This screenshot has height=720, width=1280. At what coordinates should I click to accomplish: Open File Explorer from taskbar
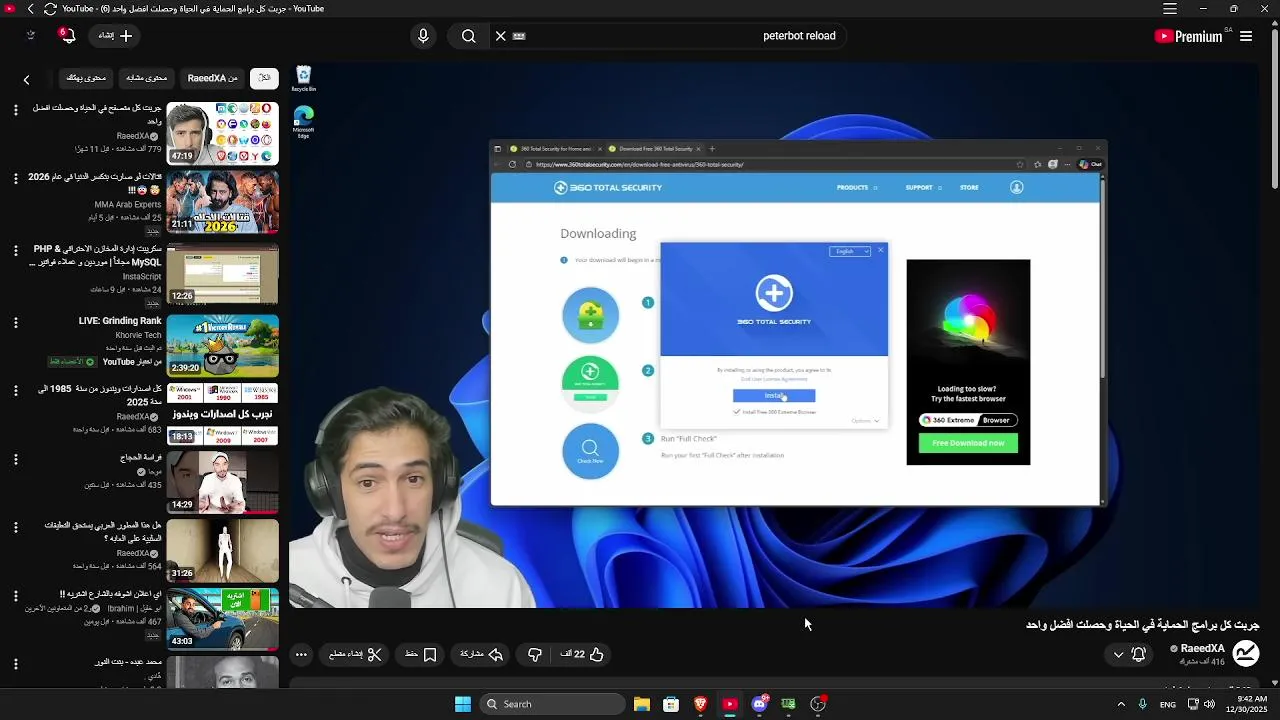click(x=642, y=704)
